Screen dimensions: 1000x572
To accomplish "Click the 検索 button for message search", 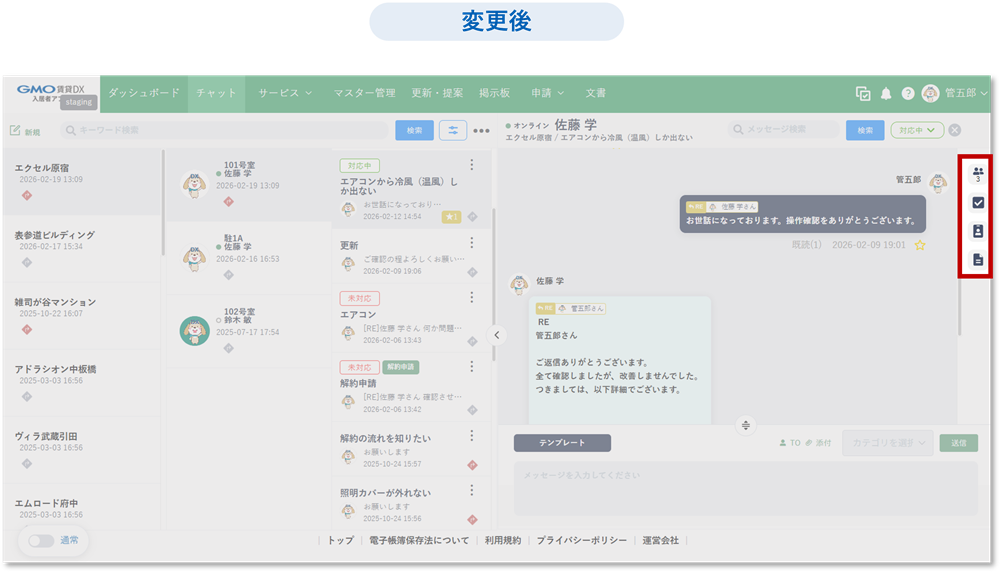I will [x=865, y=130].
